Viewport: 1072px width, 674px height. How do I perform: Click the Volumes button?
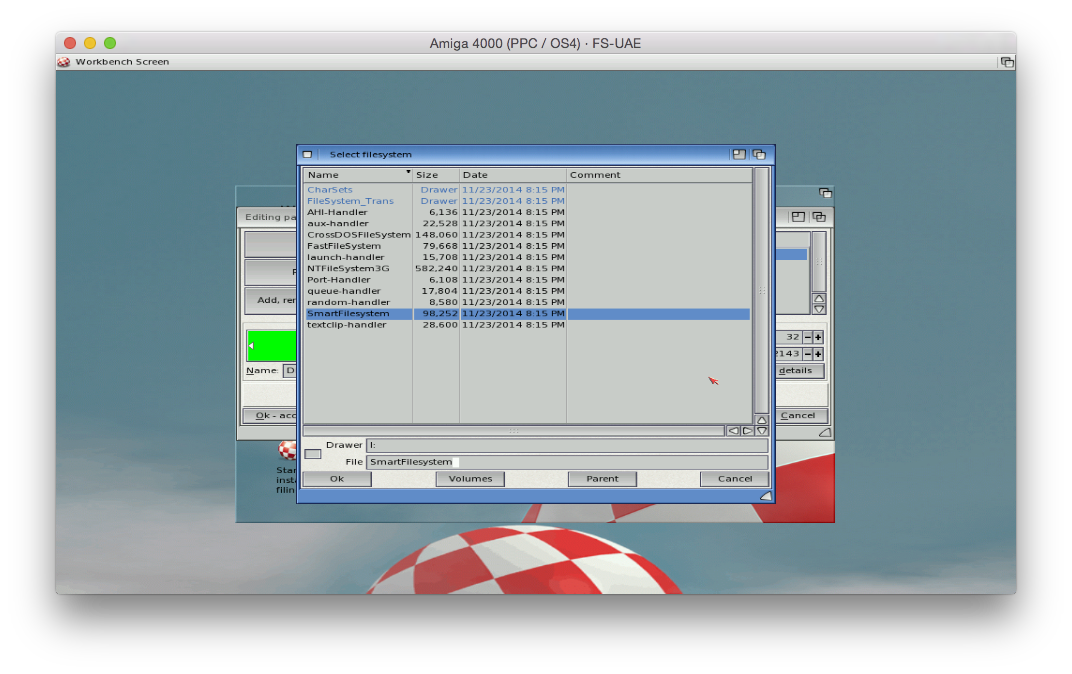pos(470,479)
